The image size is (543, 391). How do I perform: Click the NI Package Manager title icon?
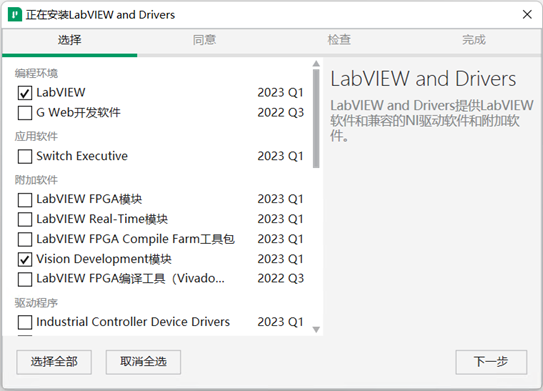point(15,15)
